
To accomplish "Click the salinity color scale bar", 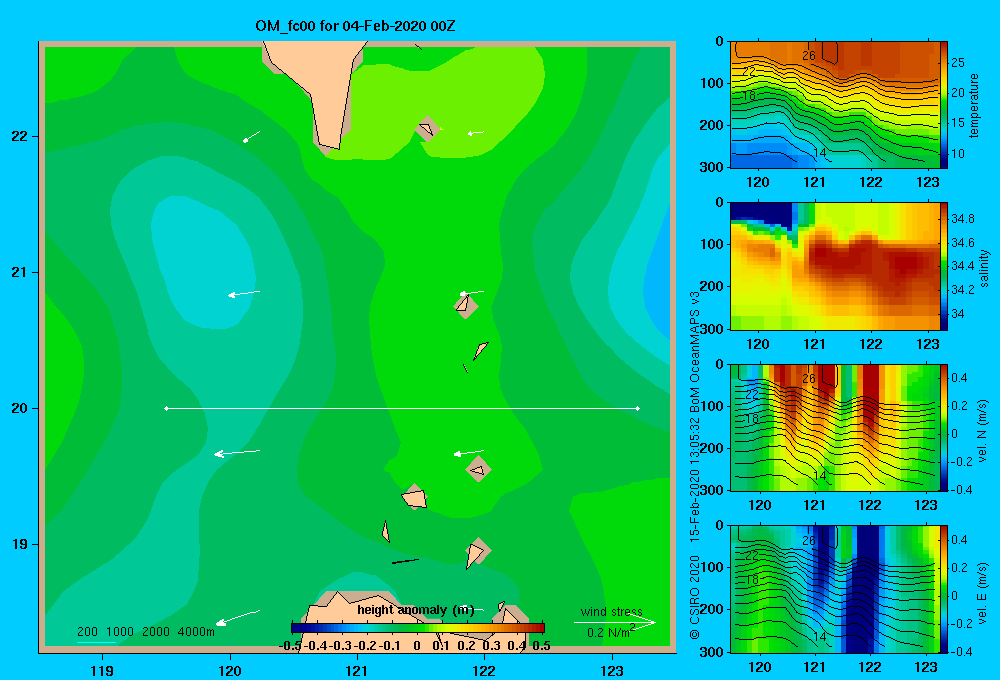I will pyautogui.click(x=944, y=266).
